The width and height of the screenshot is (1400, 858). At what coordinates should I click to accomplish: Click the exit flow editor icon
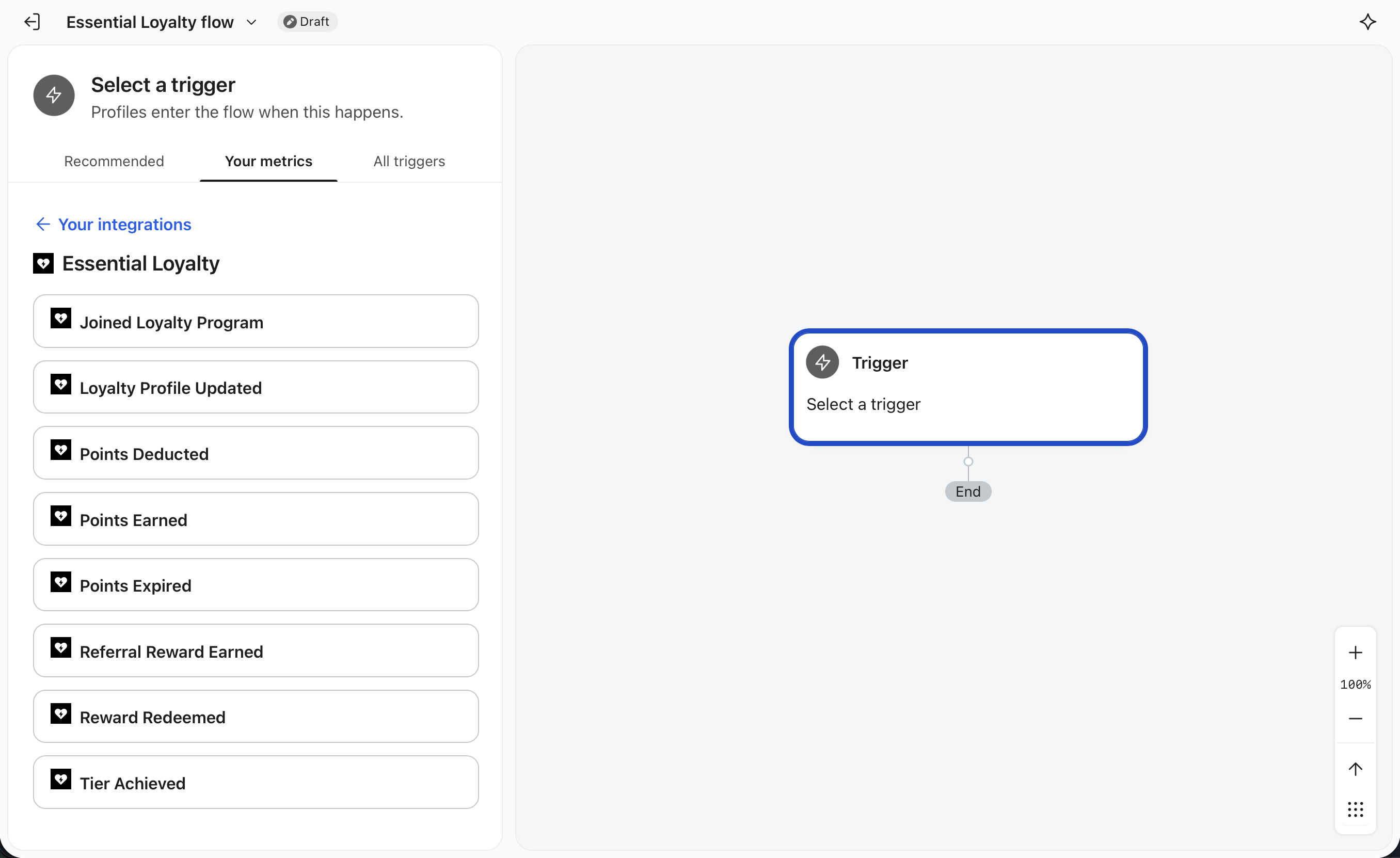[x=33, y=22]
